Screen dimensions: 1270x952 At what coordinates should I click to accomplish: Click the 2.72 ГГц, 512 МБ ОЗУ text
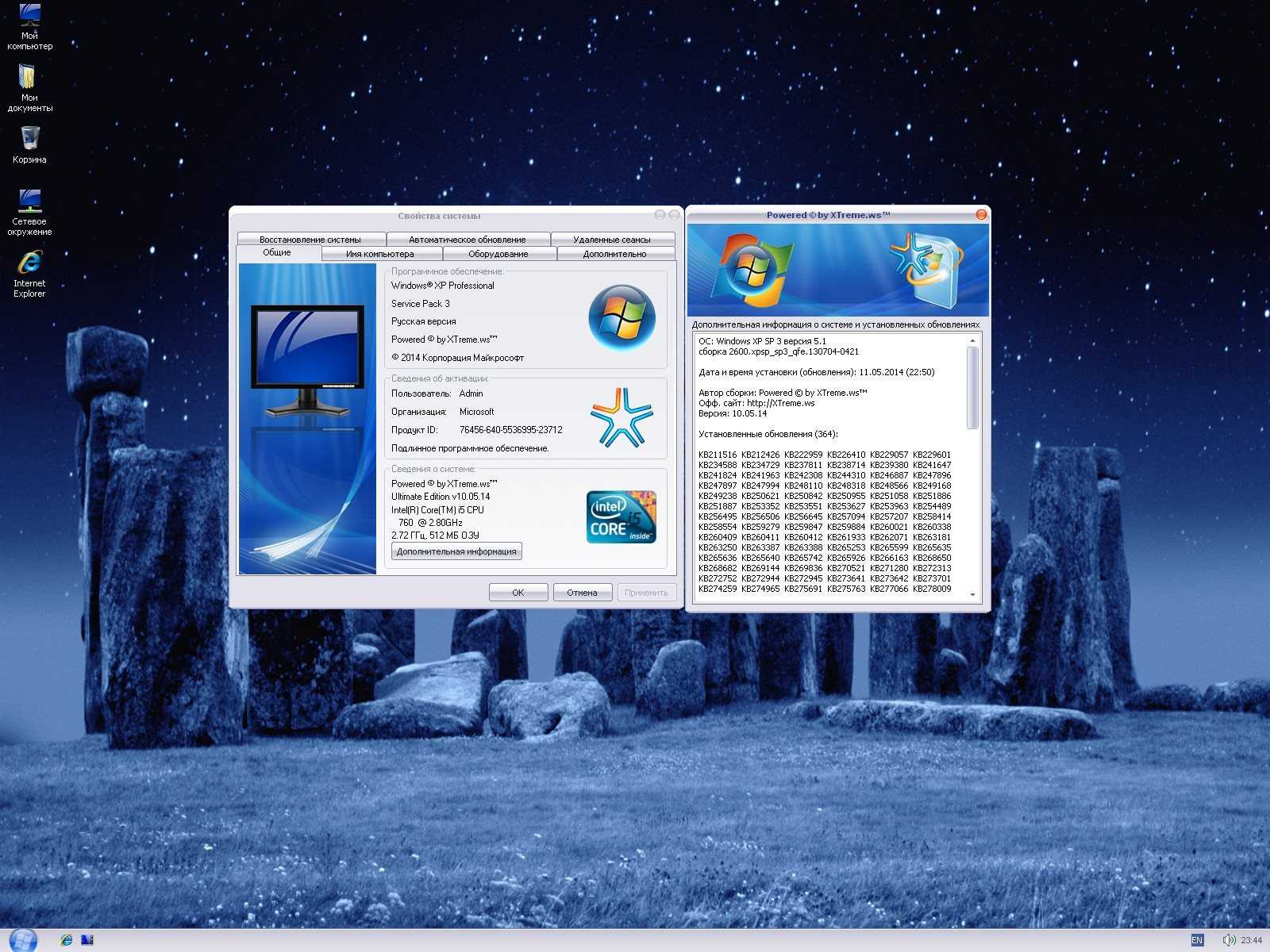tap(435, 535)
